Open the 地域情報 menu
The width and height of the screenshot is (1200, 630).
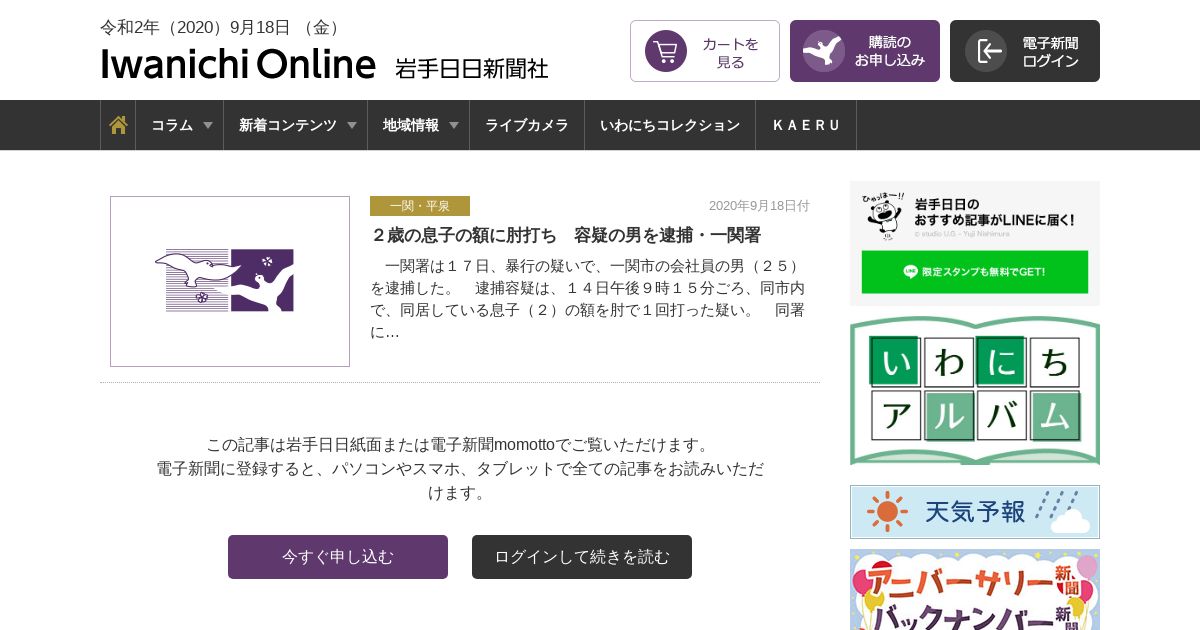pos(419,125)
